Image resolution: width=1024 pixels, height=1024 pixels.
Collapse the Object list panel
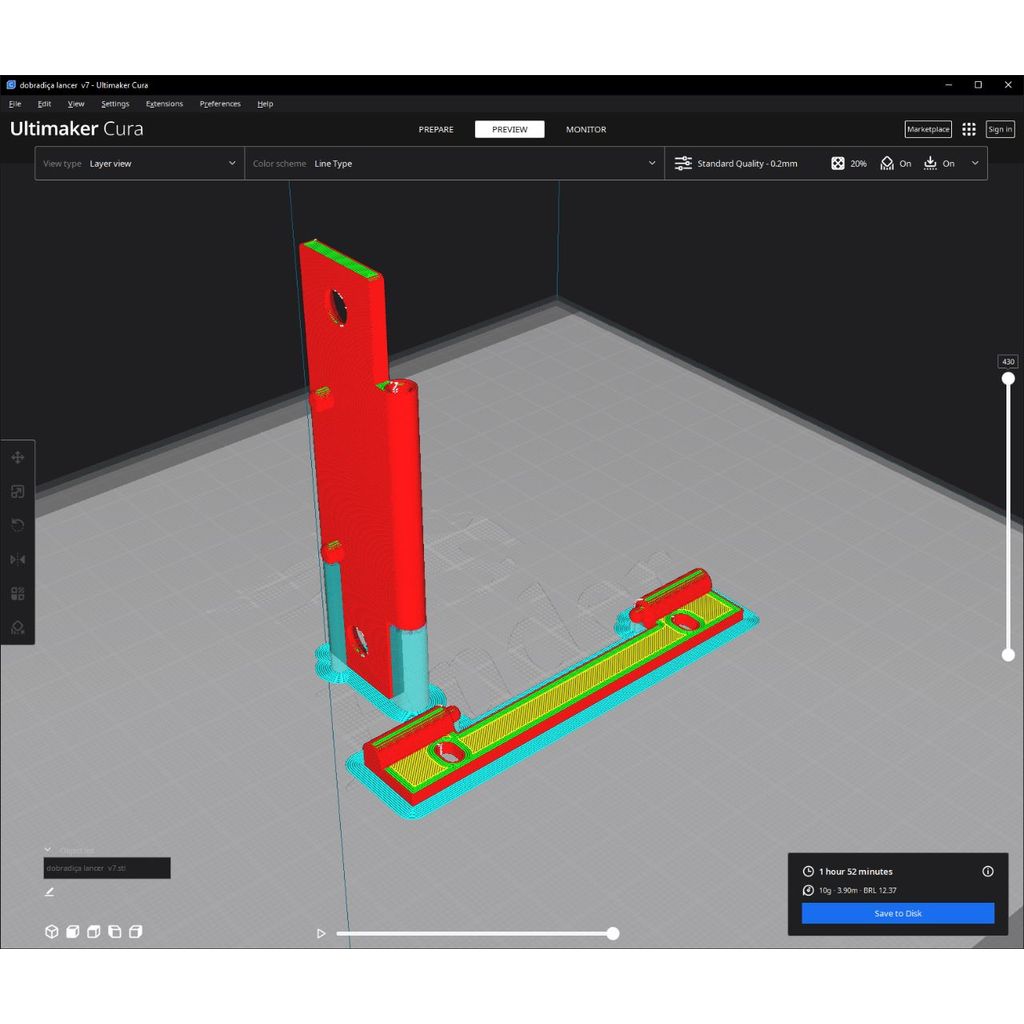click(x=47, y=849)
